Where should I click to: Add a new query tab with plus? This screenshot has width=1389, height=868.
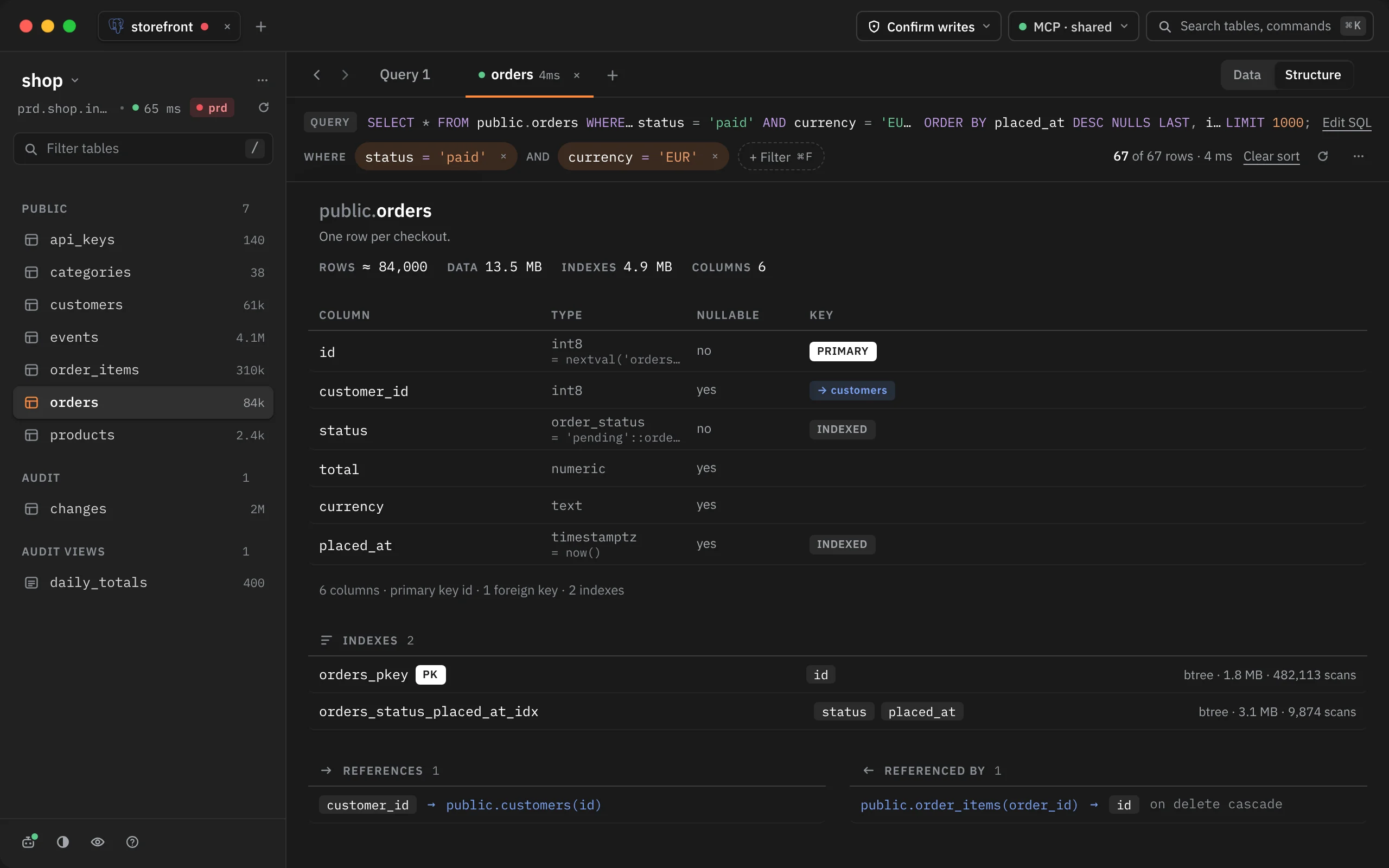[x=613, y=75]
